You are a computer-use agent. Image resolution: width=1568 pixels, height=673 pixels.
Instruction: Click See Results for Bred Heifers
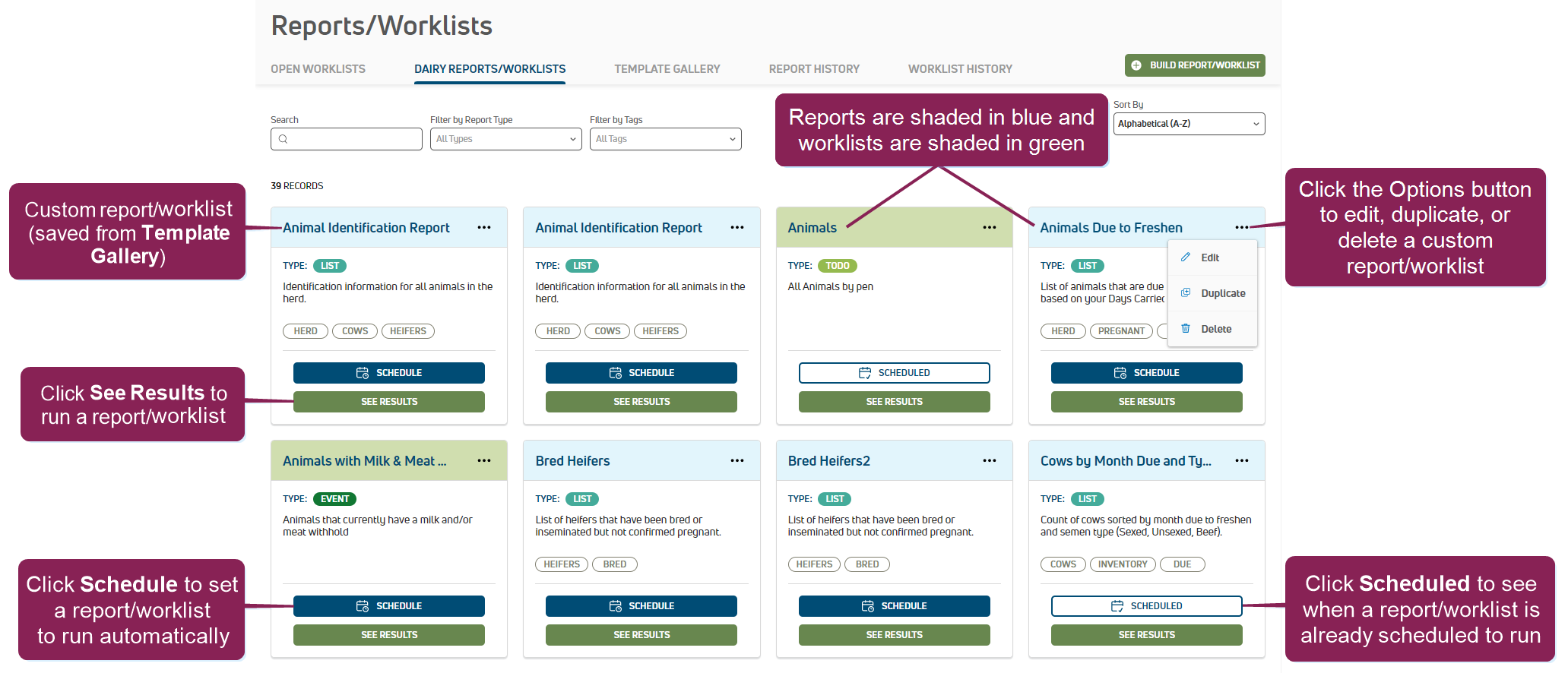(x=641, y=635)
